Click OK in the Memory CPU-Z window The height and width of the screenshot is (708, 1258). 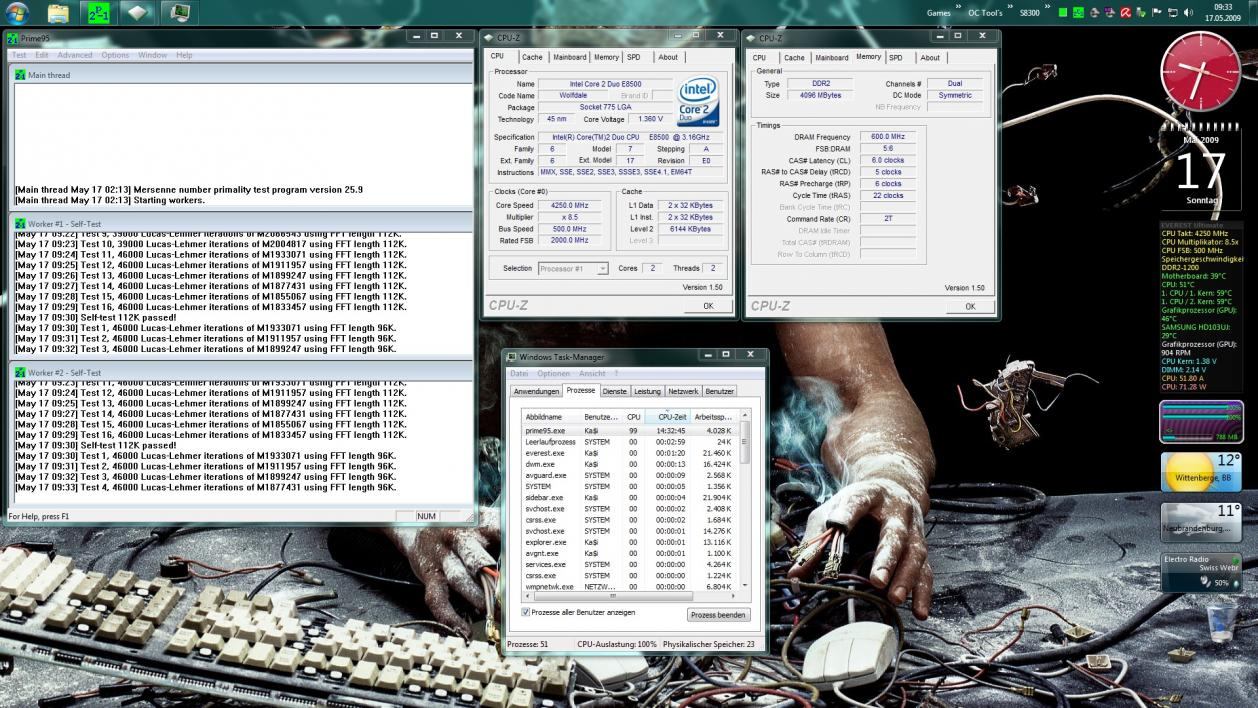[x=970, y=306]
